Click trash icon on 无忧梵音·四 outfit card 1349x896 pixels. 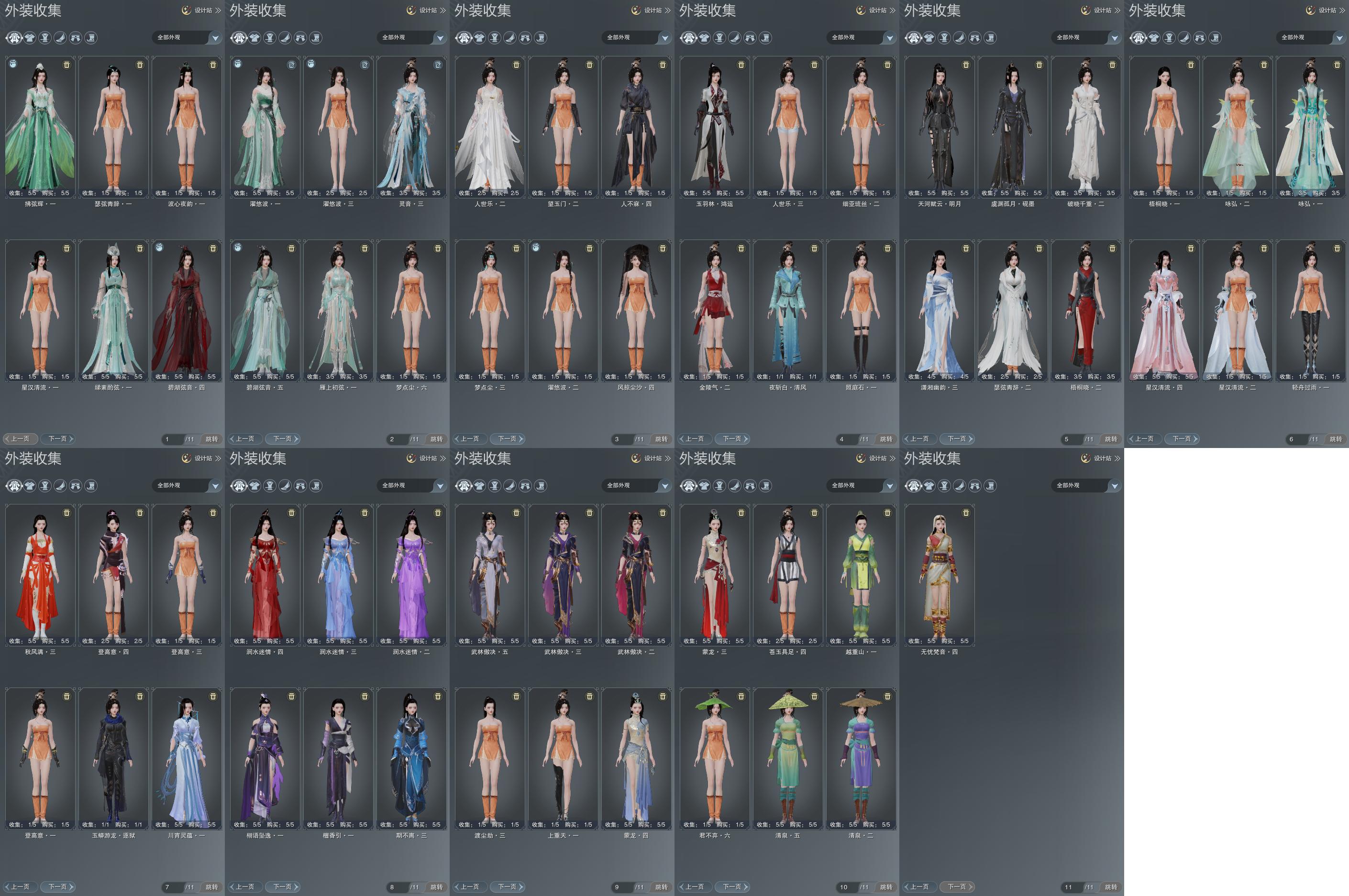pos(965,513)
